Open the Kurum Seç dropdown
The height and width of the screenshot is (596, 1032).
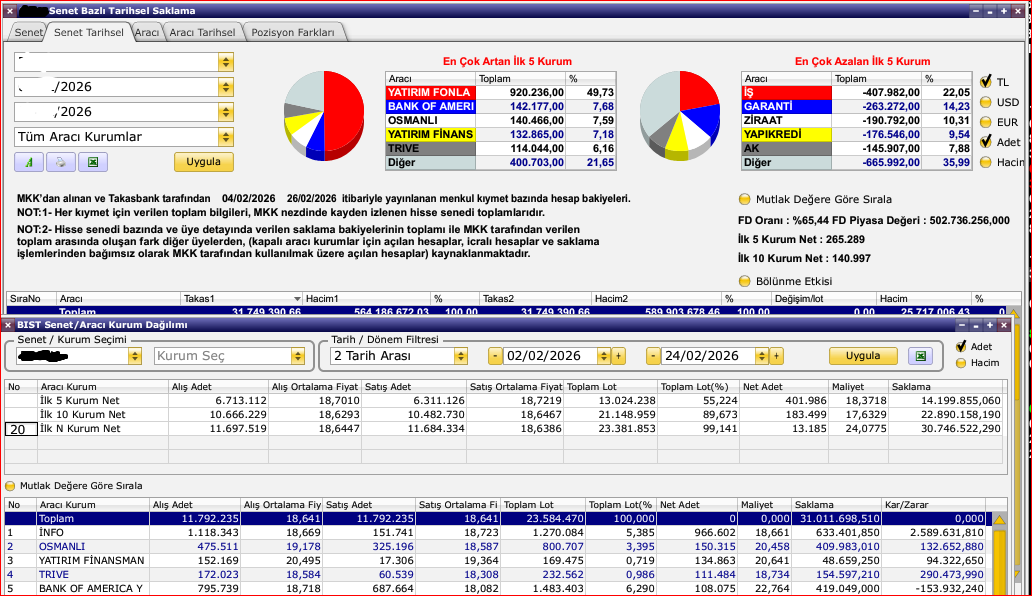point(297,356)
